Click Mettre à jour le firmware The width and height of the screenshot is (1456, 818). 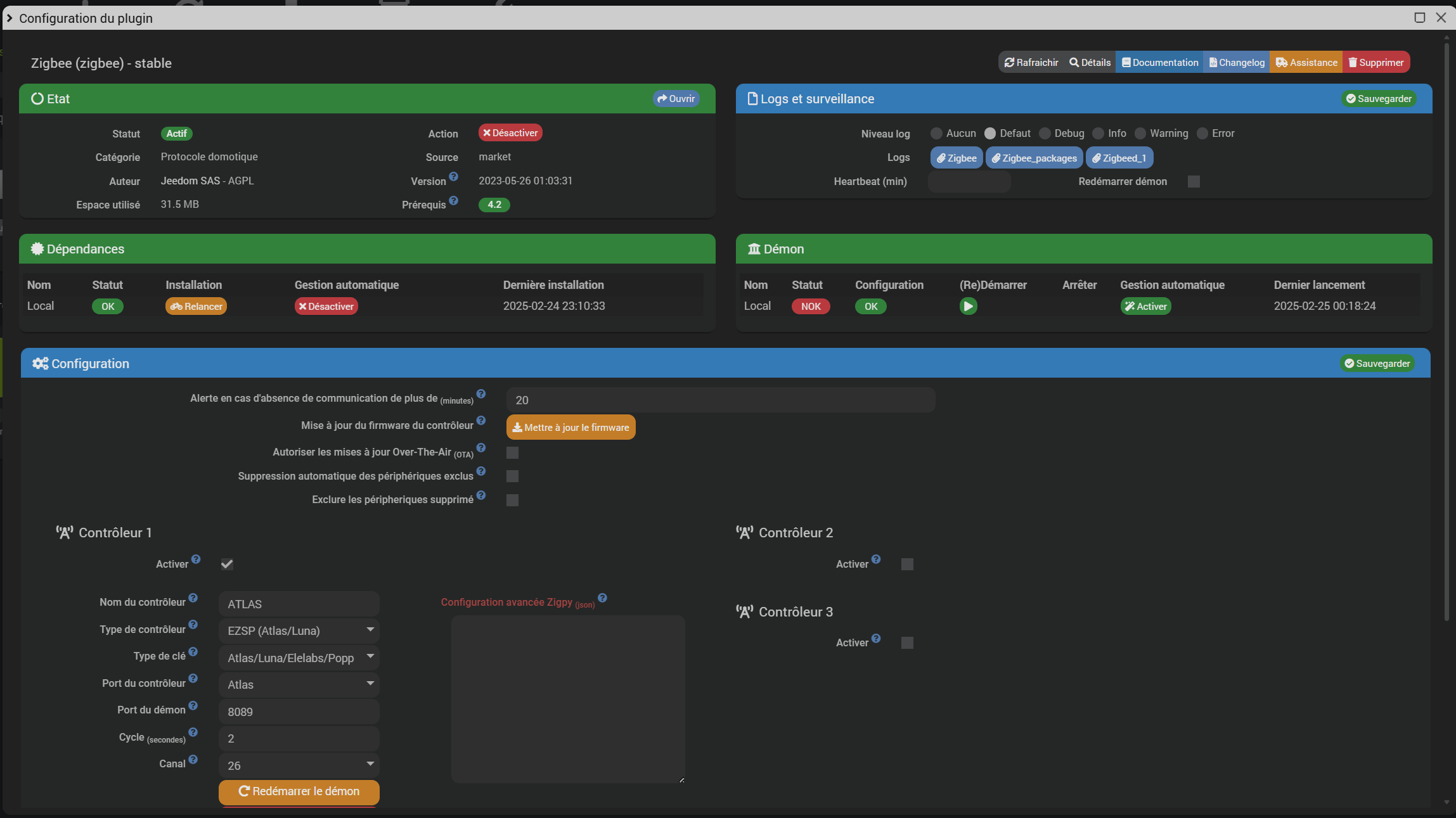(x=570, y=427)
